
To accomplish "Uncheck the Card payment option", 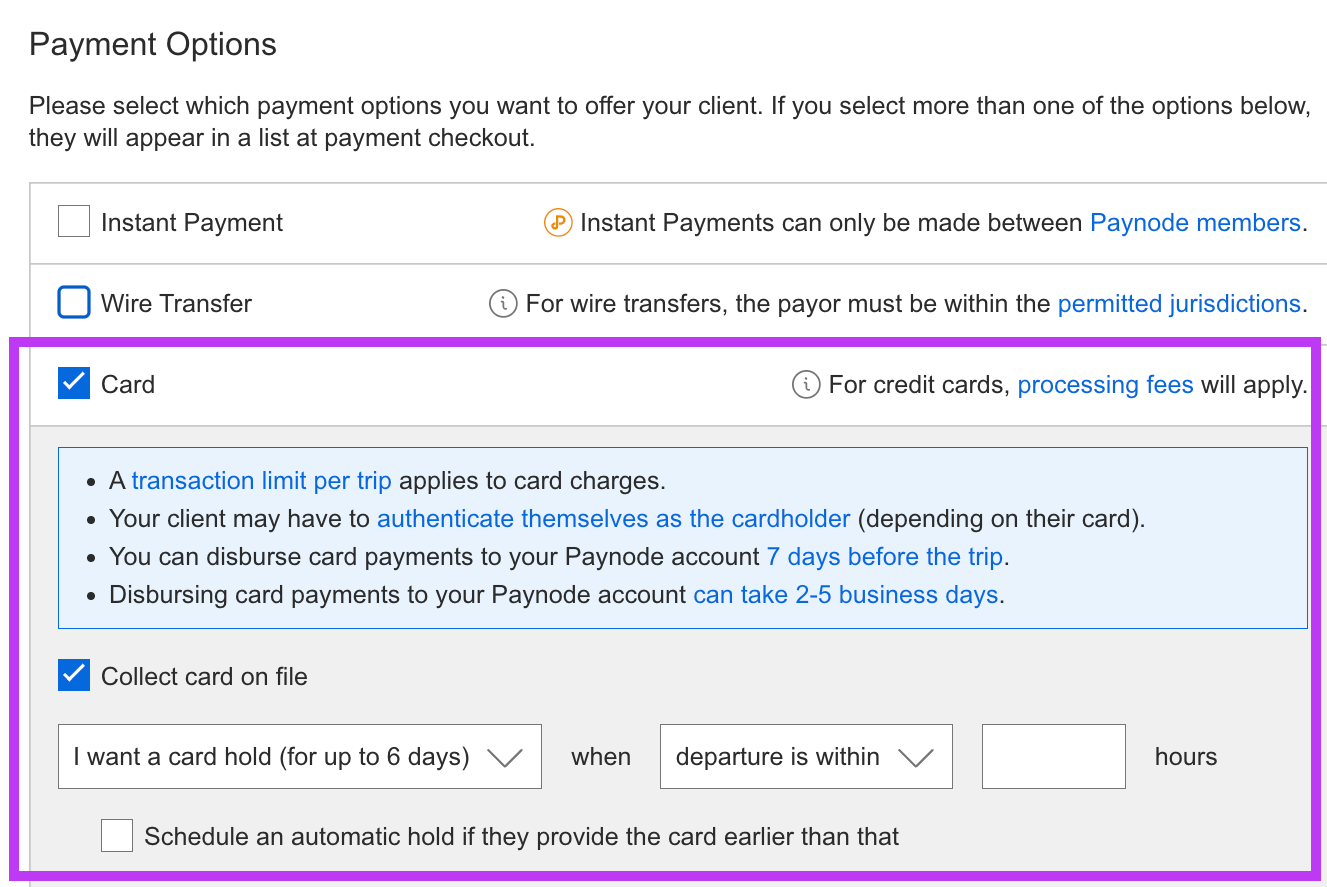I will point(74,384).
